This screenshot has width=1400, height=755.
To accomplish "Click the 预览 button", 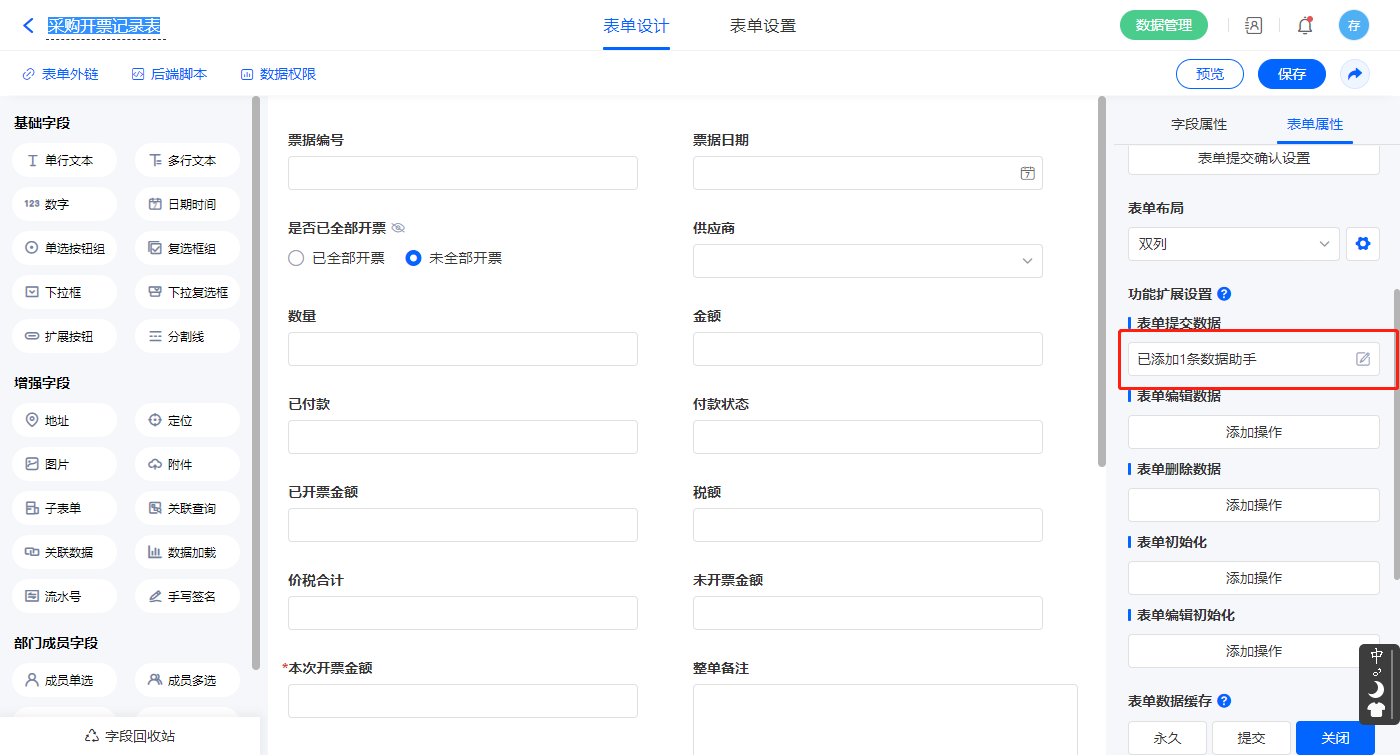I will click(x=1209, y=74).
